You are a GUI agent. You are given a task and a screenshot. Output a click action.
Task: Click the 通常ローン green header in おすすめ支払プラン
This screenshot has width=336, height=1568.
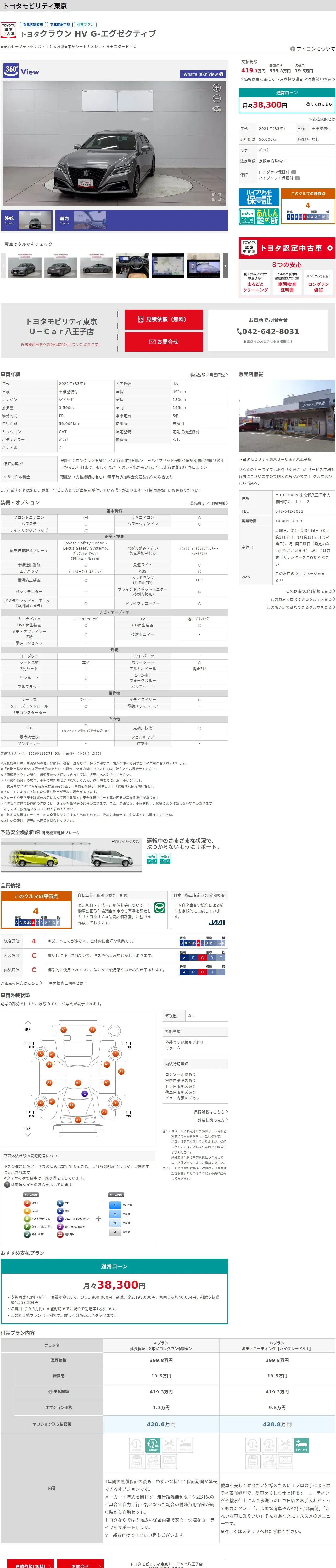(114, 1266)
